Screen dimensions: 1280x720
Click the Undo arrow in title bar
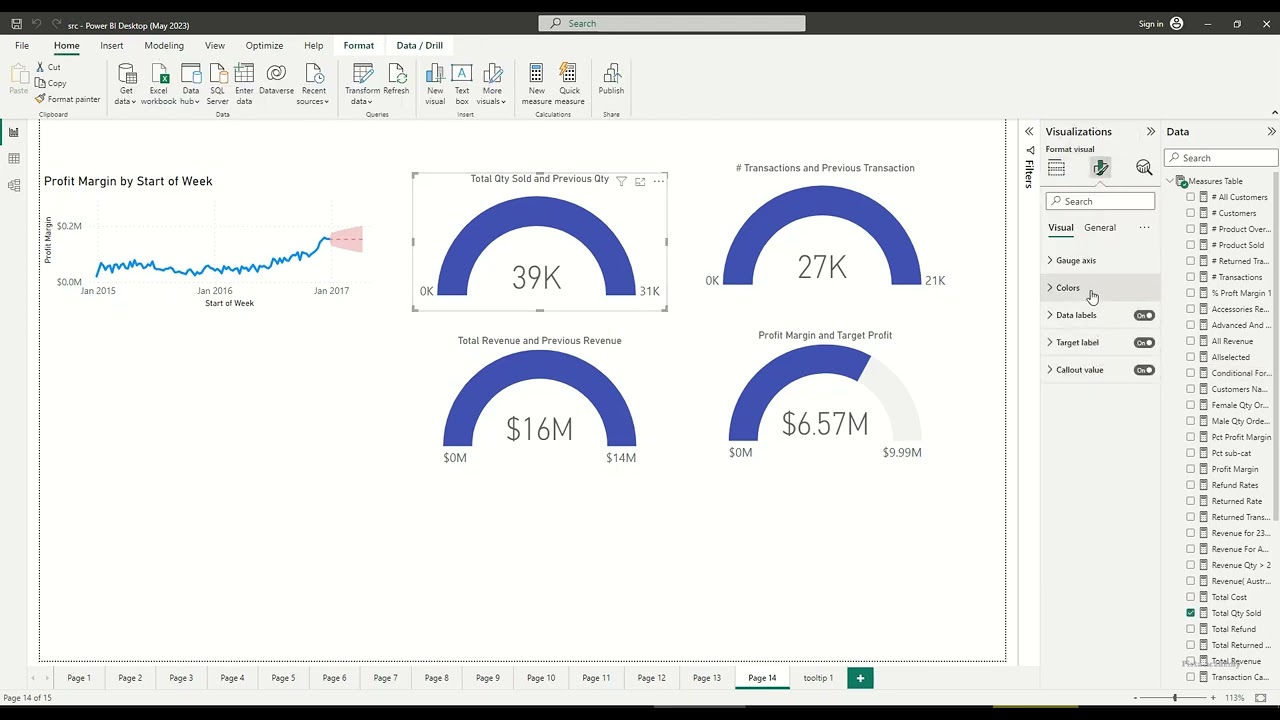[x=37, y=24]
